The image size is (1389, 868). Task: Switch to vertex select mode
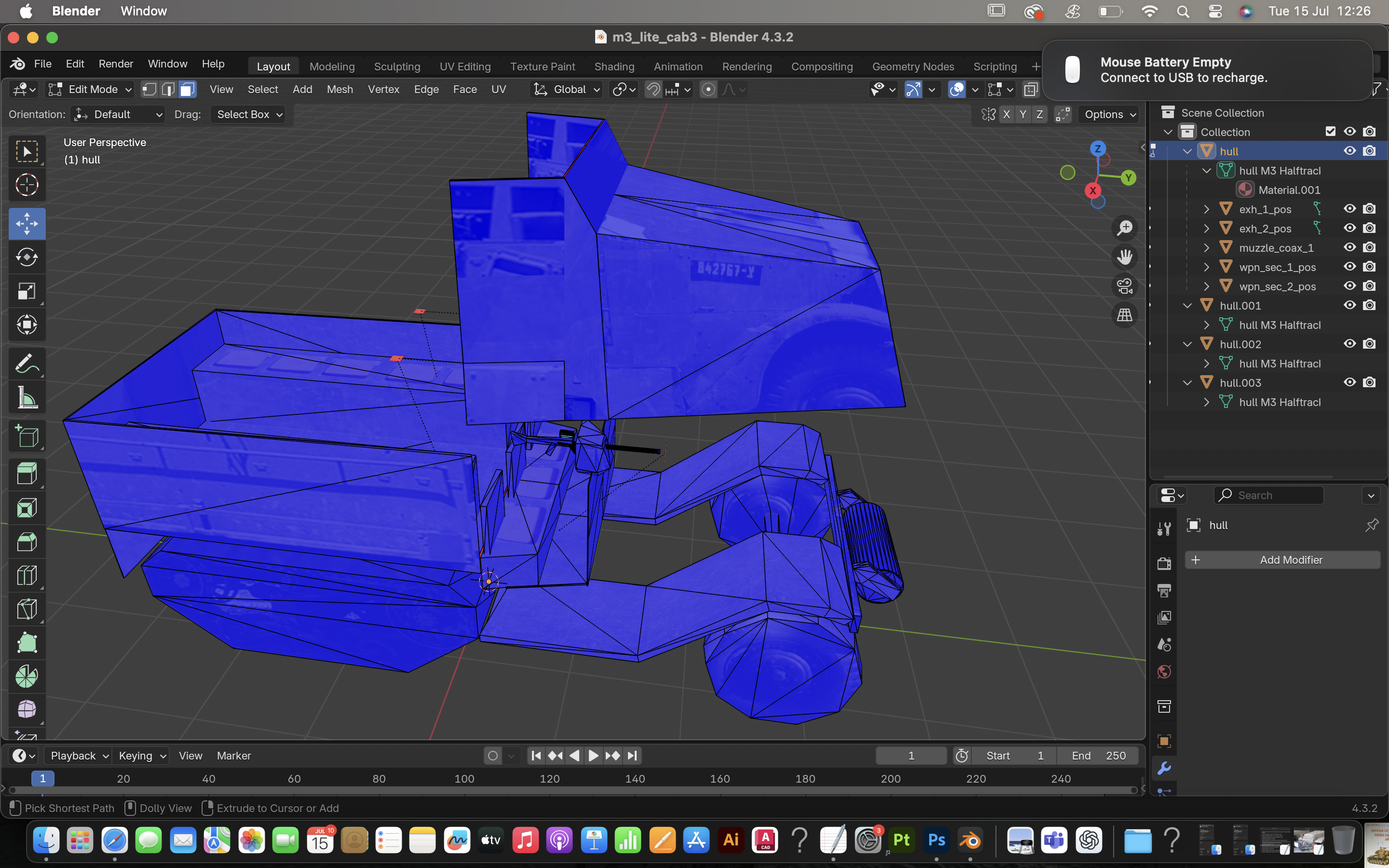click(x=149, y=90)
